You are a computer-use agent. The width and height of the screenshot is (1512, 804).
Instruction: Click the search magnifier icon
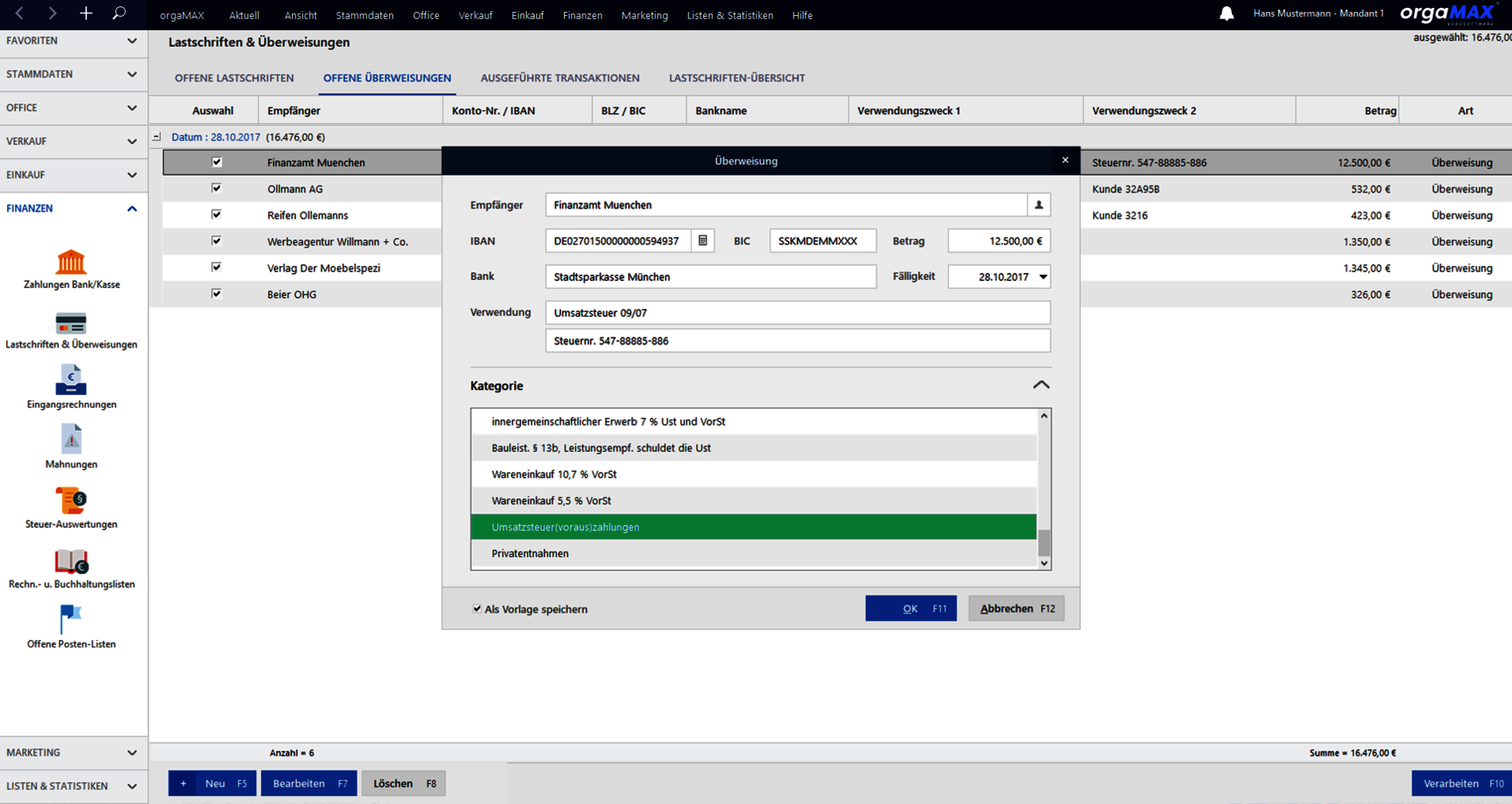(x=119, y=14)
